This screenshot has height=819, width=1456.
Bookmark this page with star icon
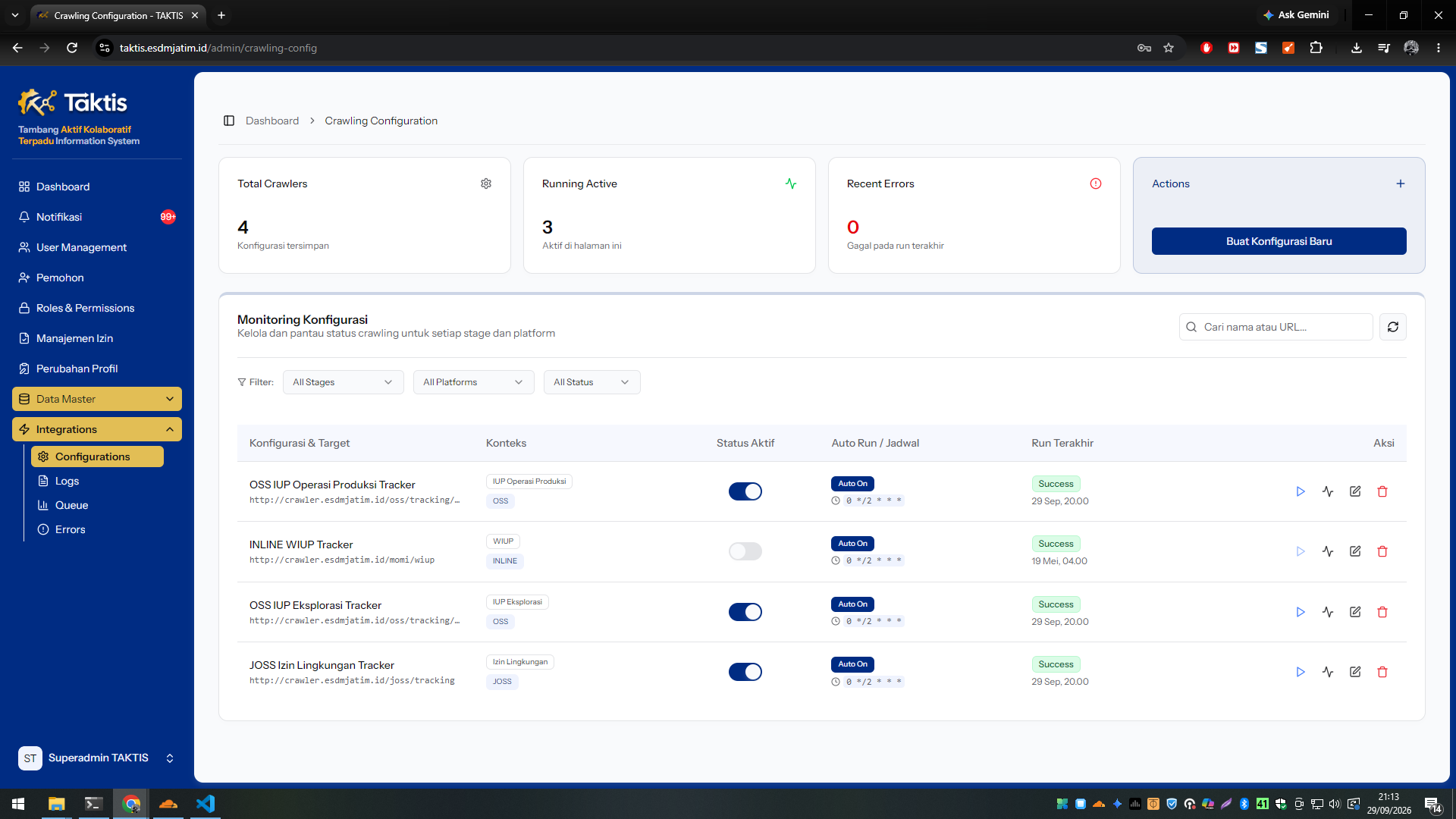tap(1169, 48)
